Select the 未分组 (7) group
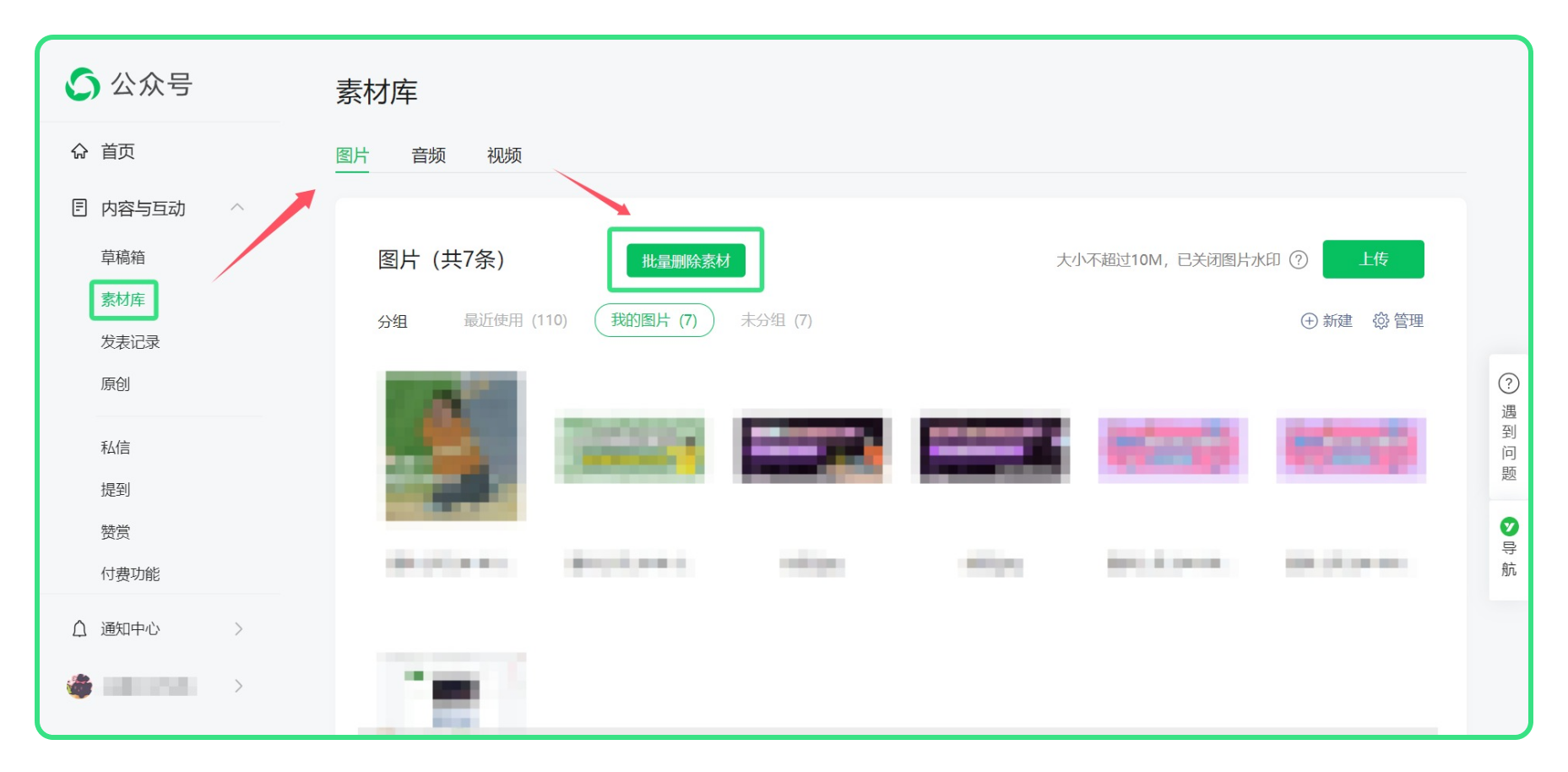Screen dimensions: 1568x772 point(776,320)
